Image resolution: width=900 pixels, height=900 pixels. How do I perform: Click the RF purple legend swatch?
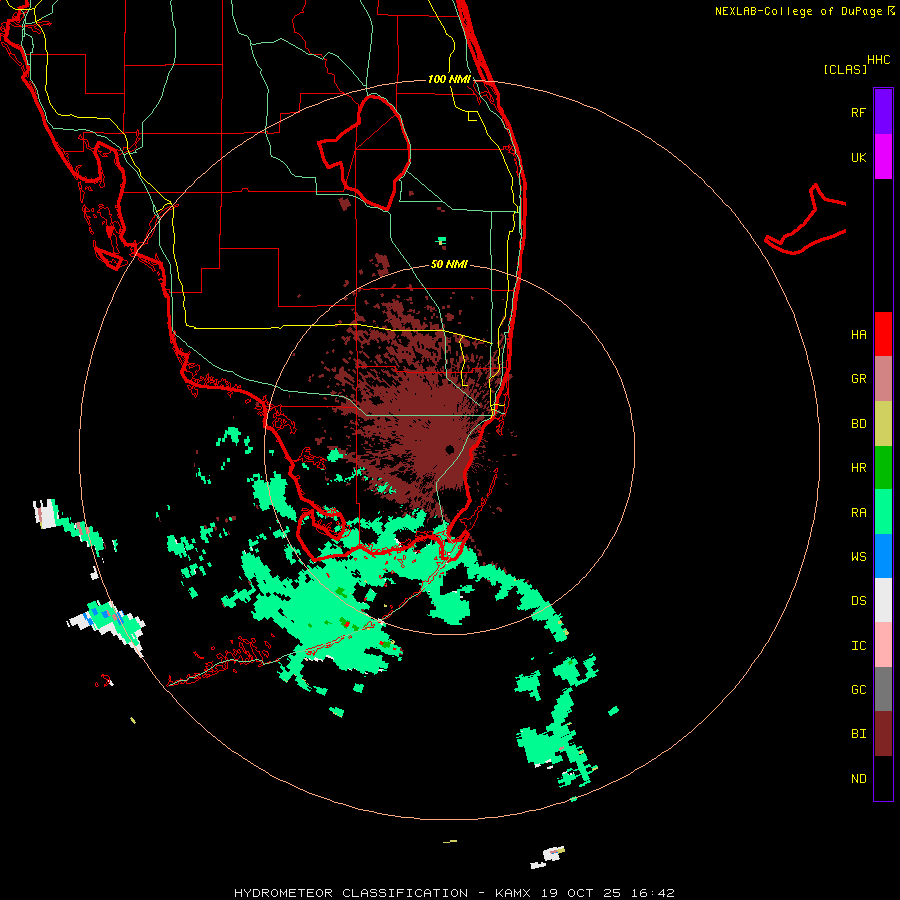(883, 112)
